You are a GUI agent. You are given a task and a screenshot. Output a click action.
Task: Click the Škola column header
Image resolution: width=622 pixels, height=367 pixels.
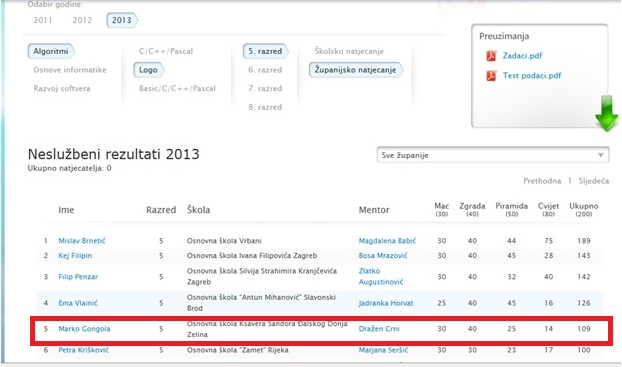click(x=199, y=210)
